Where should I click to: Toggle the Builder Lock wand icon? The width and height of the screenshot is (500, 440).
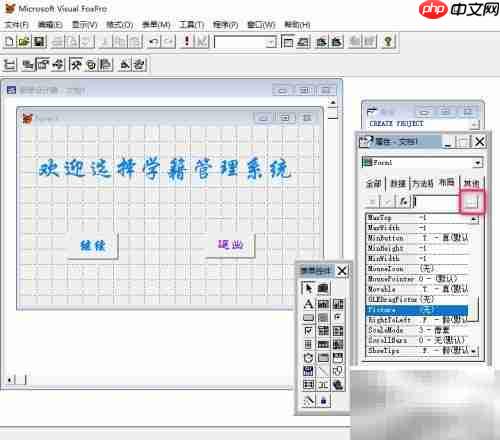coord(308,400)
